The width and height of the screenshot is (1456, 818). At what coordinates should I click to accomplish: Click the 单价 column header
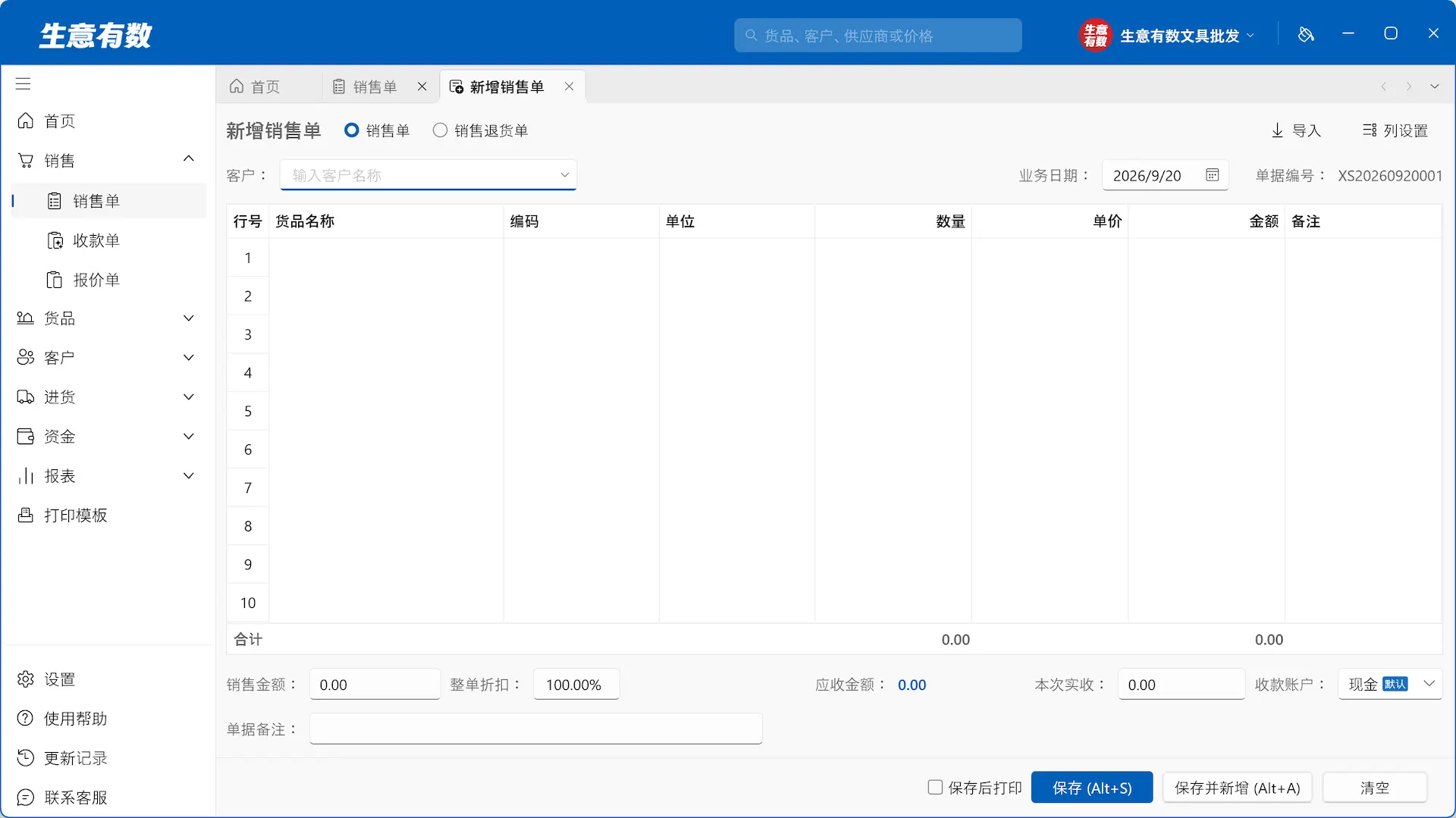(1050, 221)
